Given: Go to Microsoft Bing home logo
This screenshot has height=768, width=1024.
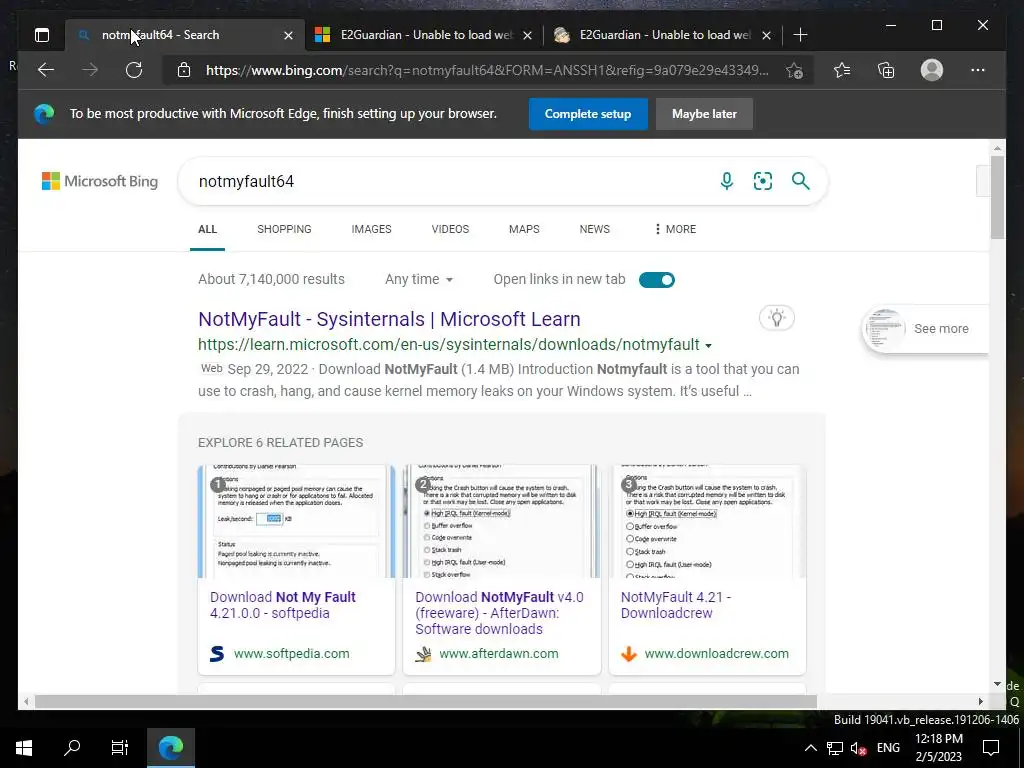Looking at the screenshot, I should (100, 181).
